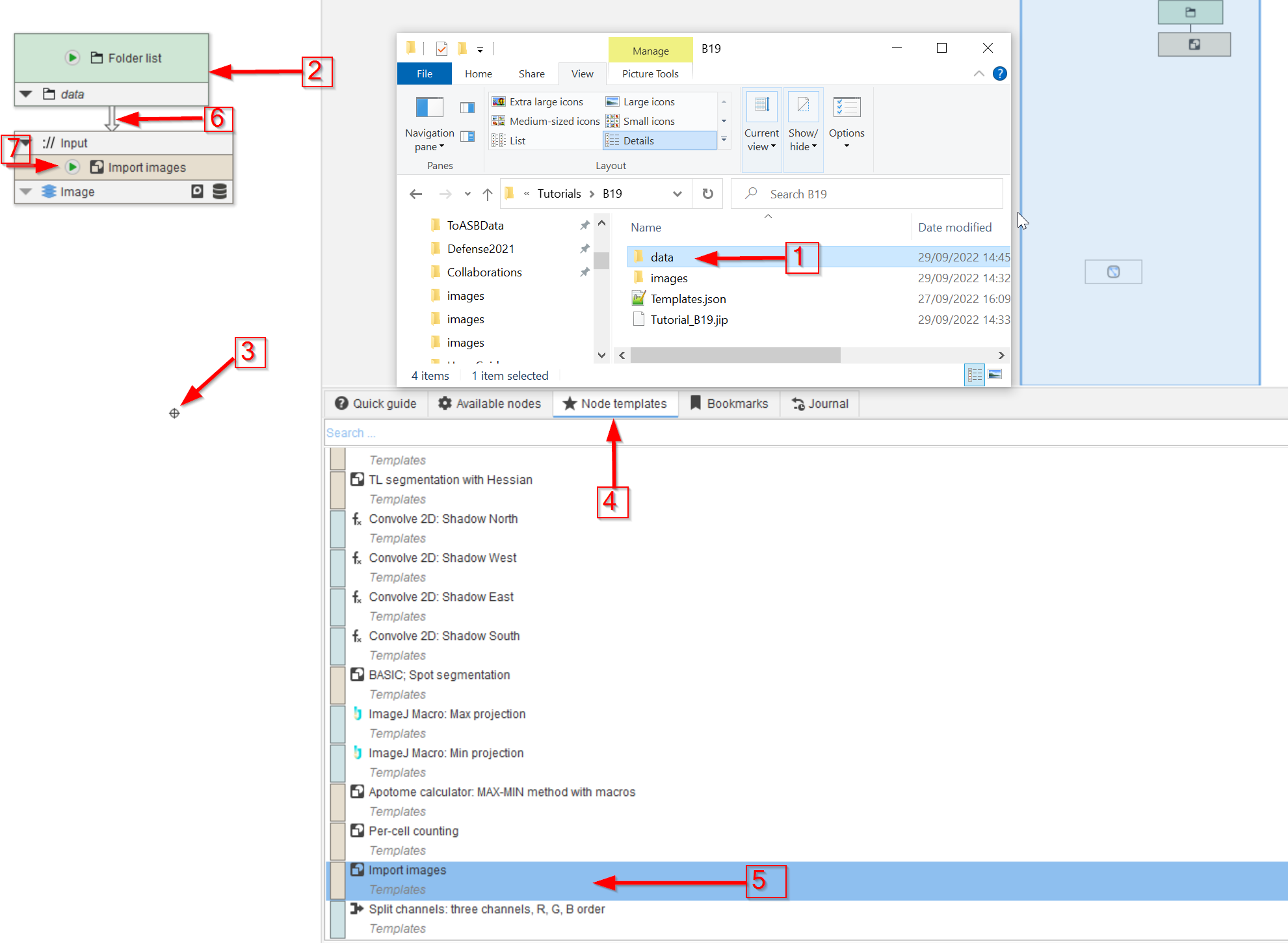Select the Import images template entry
The width and height of the screenshot is (1288, 943).
[407, 870]
